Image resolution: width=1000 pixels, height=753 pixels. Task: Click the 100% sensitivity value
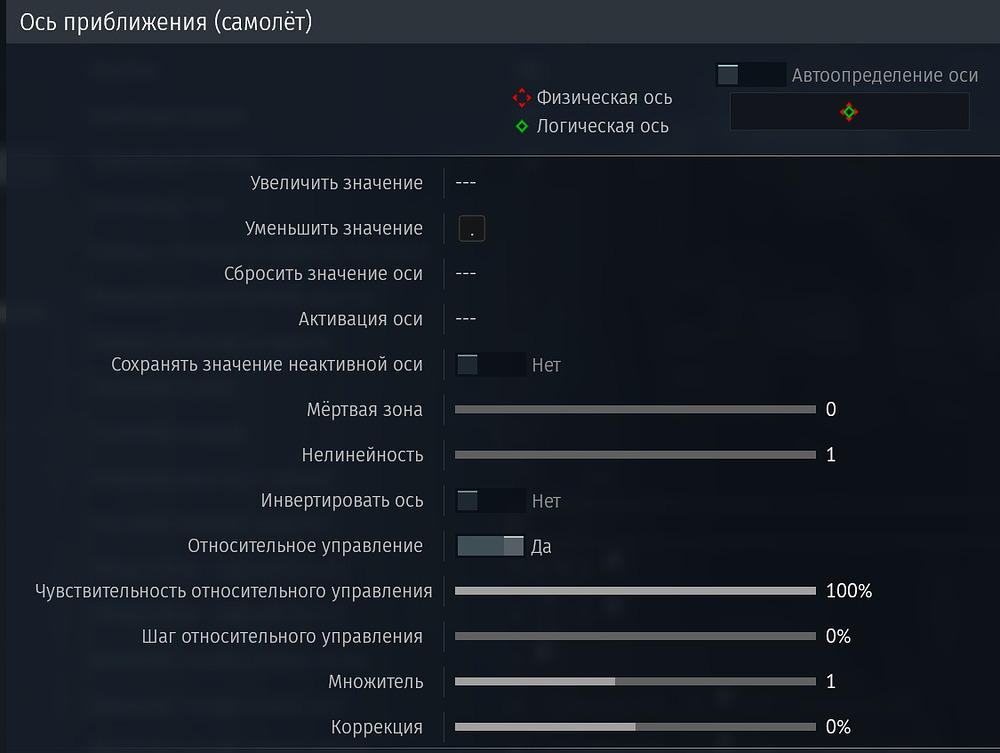click(849, 591)
